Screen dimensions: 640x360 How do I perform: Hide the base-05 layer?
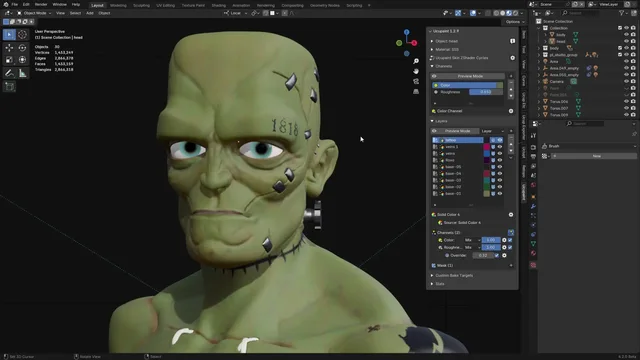(500, 167)
